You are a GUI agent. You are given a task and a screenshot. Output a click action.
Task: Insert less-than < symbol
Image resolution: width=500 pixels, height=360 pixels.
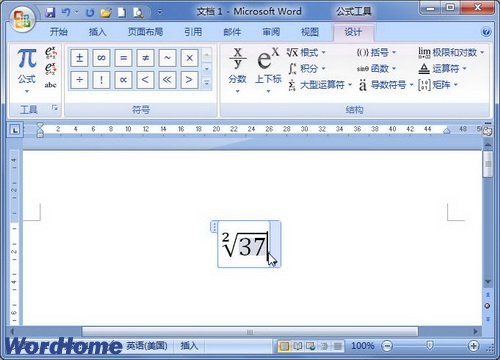point(145,80)
